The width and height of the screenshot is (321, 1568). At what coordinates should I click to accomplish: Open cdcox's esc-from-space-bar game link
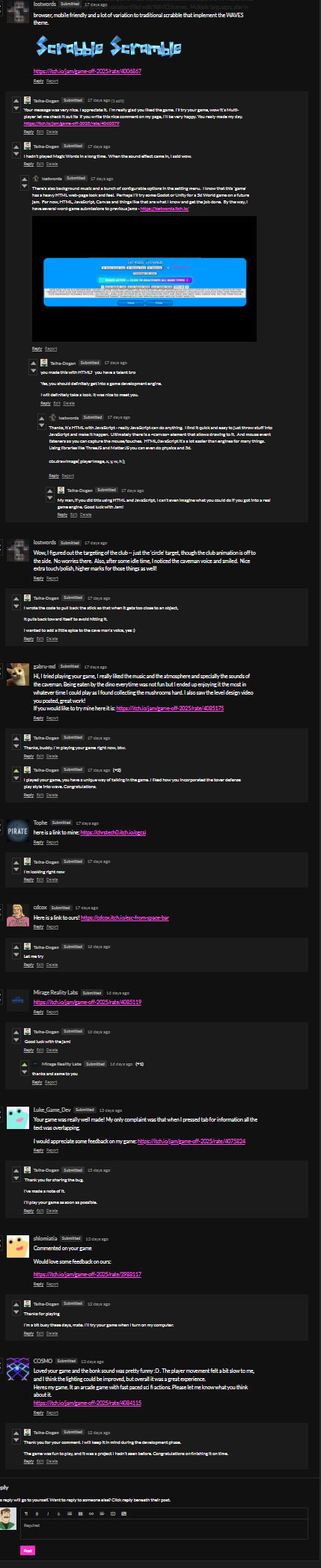[125, 917]
